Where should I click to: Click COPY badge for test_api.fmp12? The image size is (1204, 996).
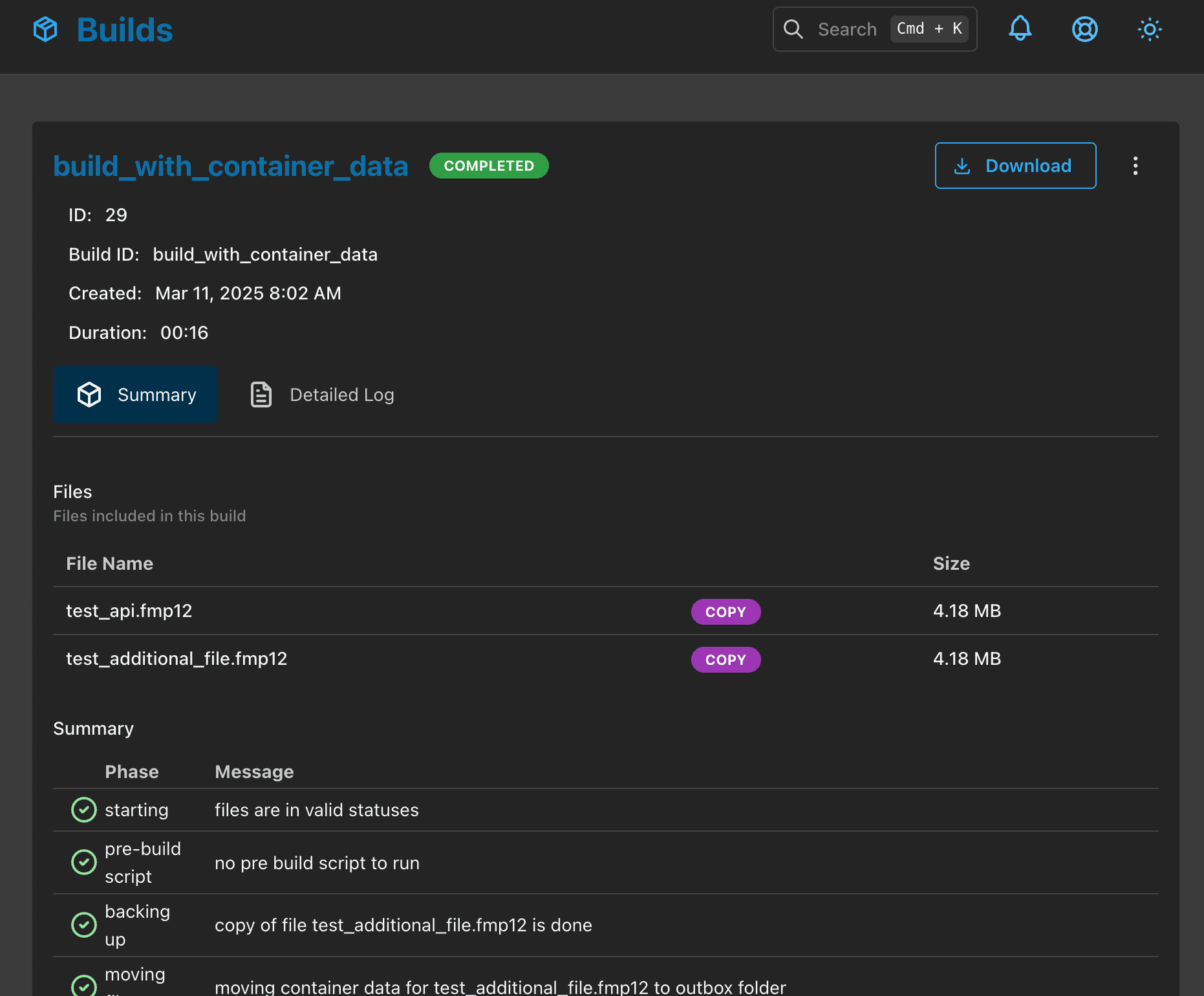pyautogui.click(x=726, y=612)
